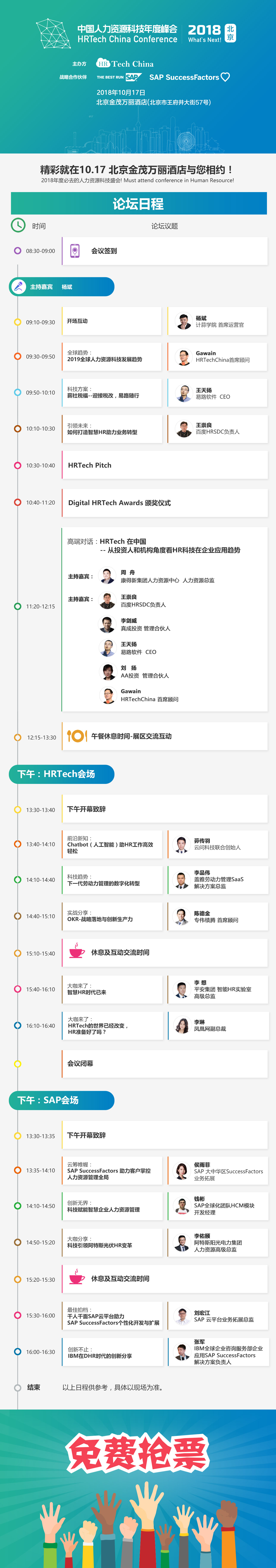Click the grey 结束 timeline marker

(x=18, y=1388)
